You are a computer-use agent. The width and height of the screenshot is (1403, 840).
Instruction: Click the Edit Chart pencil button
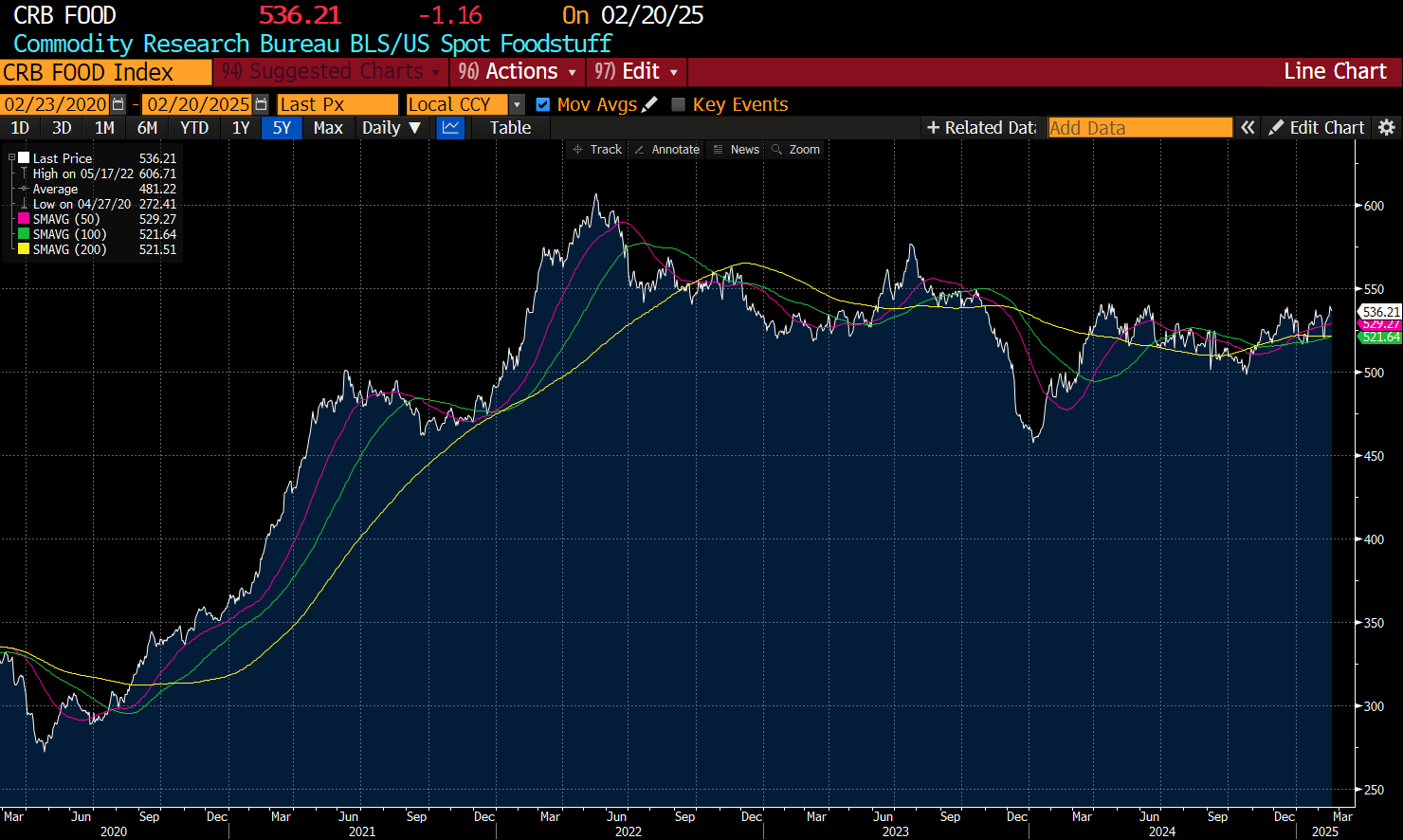coord(1317,128)
